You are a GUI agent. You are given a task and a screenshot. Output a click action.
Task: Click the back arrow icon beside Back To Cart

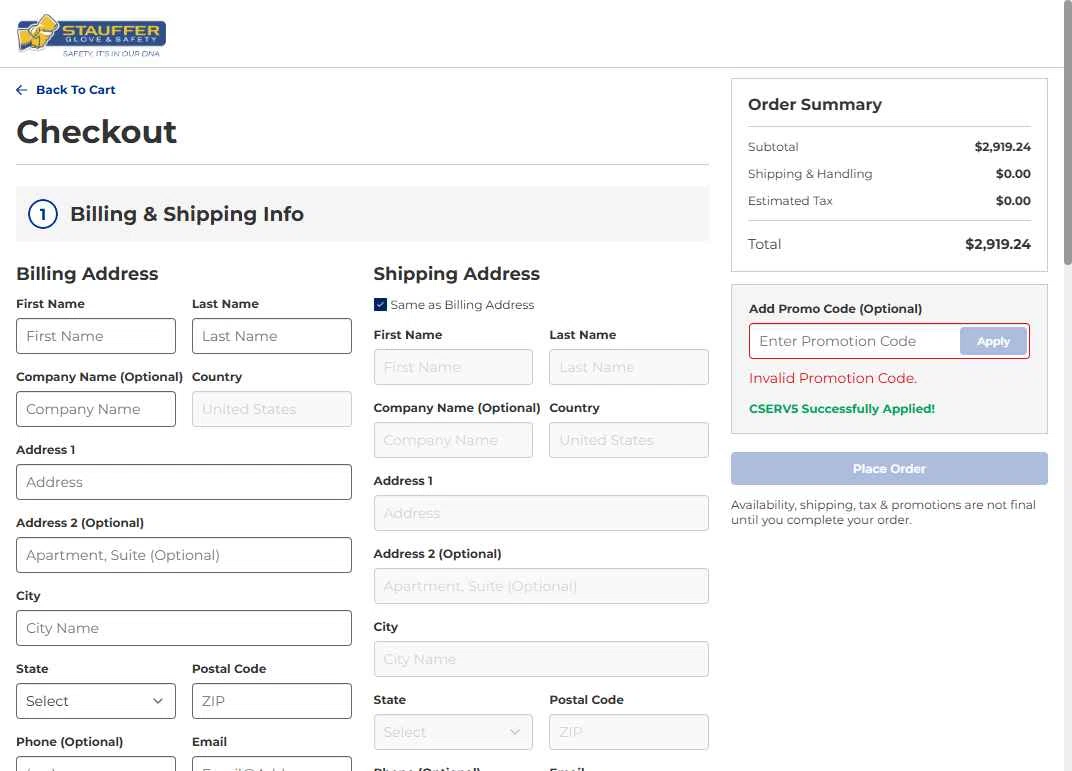(22, 90)
